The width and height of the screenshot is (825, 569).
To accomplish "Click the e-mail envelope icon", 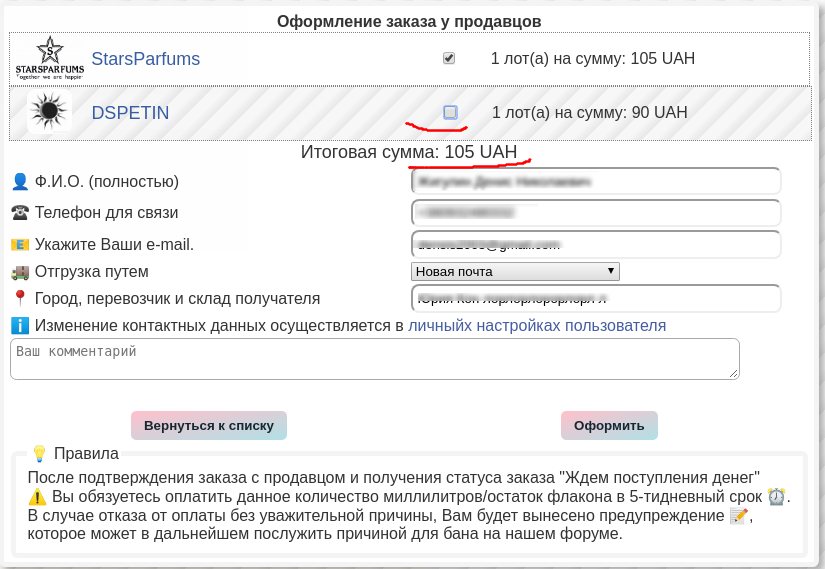I will [20, 245].
